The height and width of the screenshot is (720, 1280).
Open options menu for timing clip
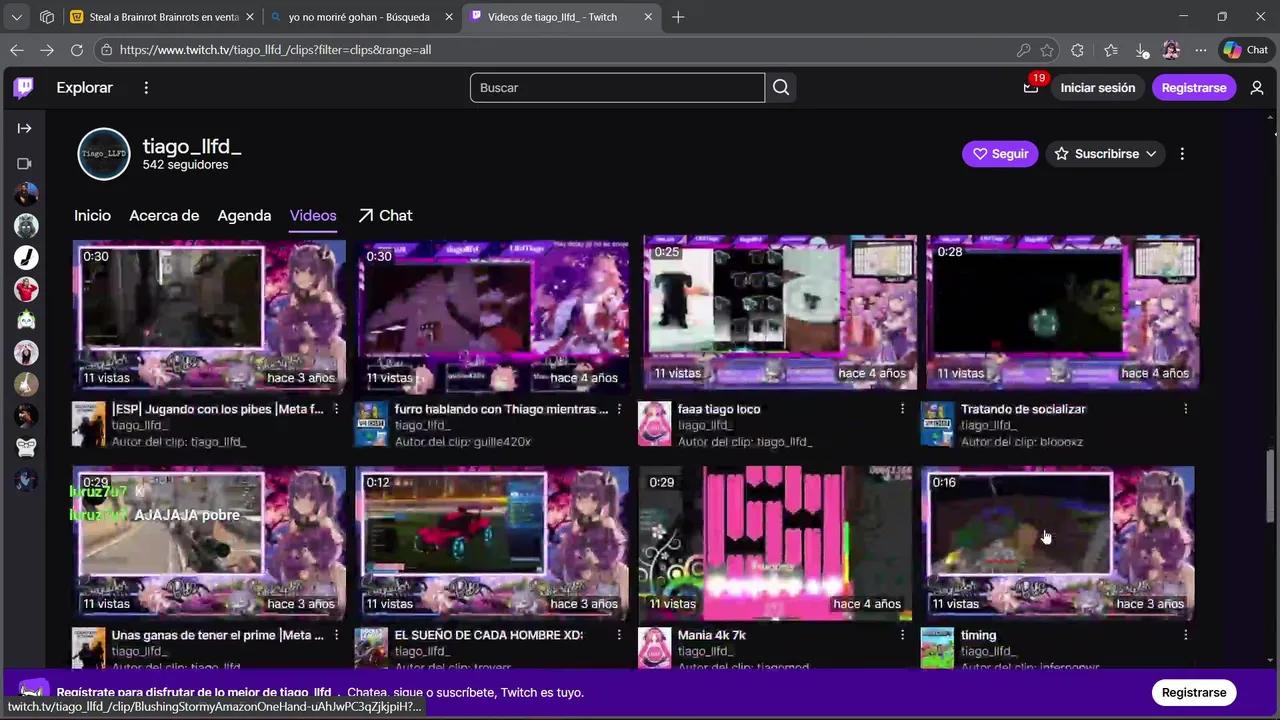(x=1186, y=635)
